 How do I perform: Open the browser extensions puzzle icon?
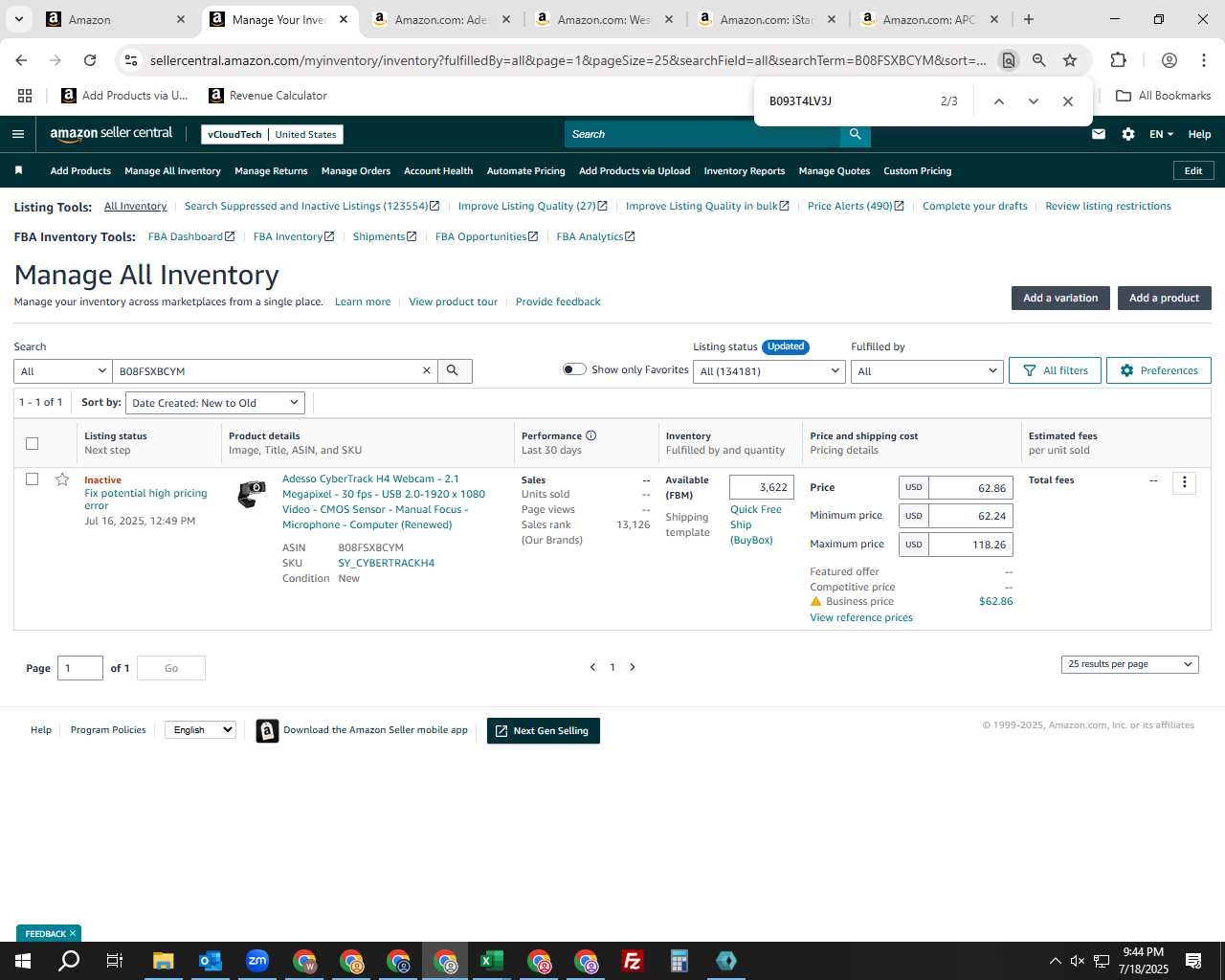click(1118, 60)
